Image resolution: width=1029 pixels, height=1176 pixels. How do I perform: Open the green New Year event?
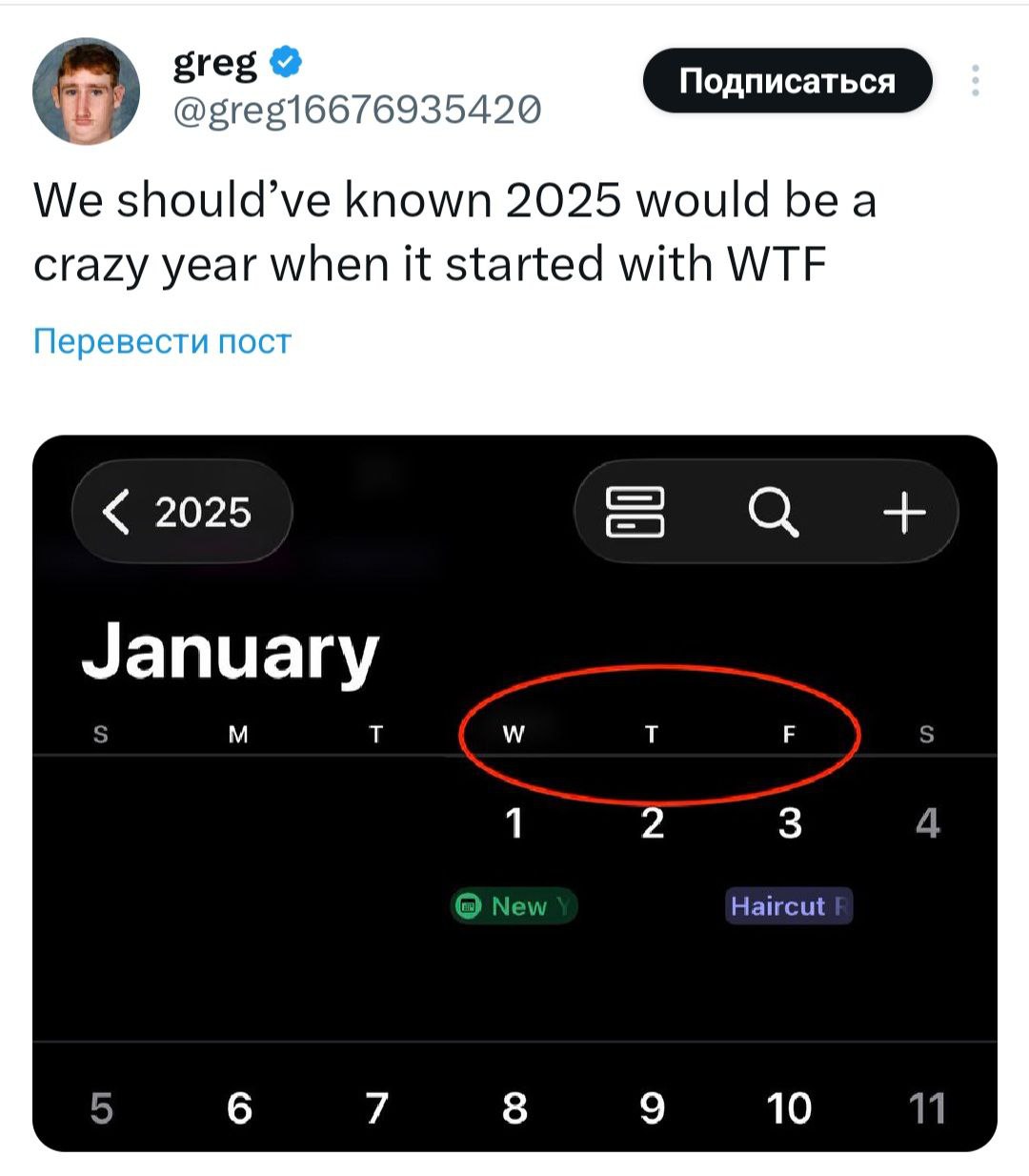[x=514, y=905]
